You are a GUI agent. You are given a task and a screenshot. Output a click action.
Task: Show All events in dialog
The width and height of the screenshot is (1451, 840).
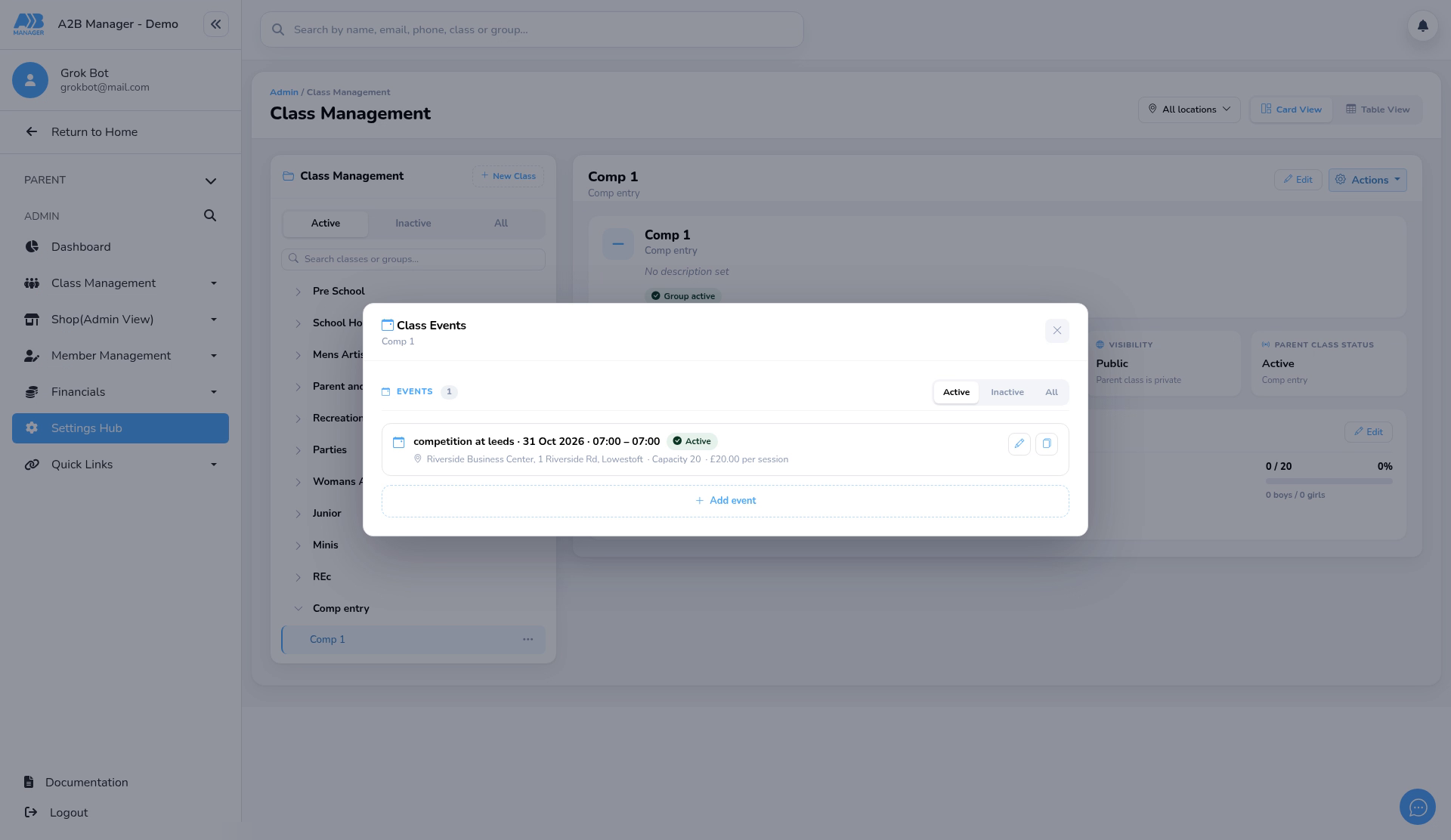click(x=1051, y=392)
